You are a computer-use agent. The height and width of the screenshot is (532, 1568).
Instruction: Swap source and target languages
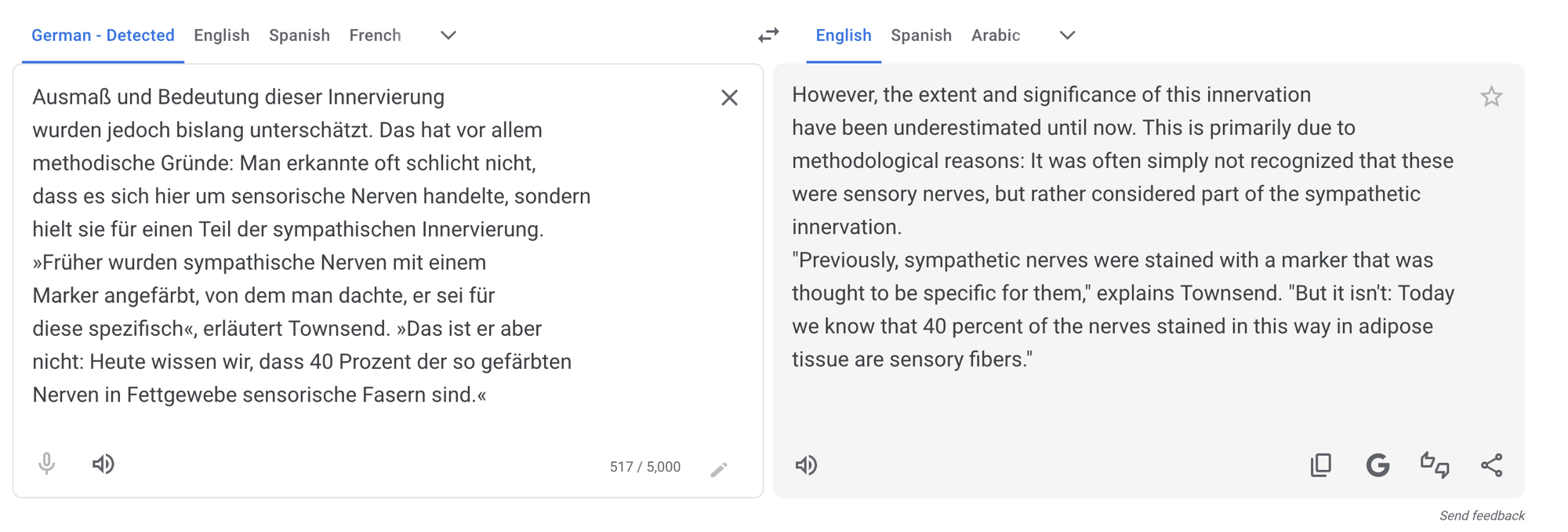pyautogui.click(x=768, y=35)
